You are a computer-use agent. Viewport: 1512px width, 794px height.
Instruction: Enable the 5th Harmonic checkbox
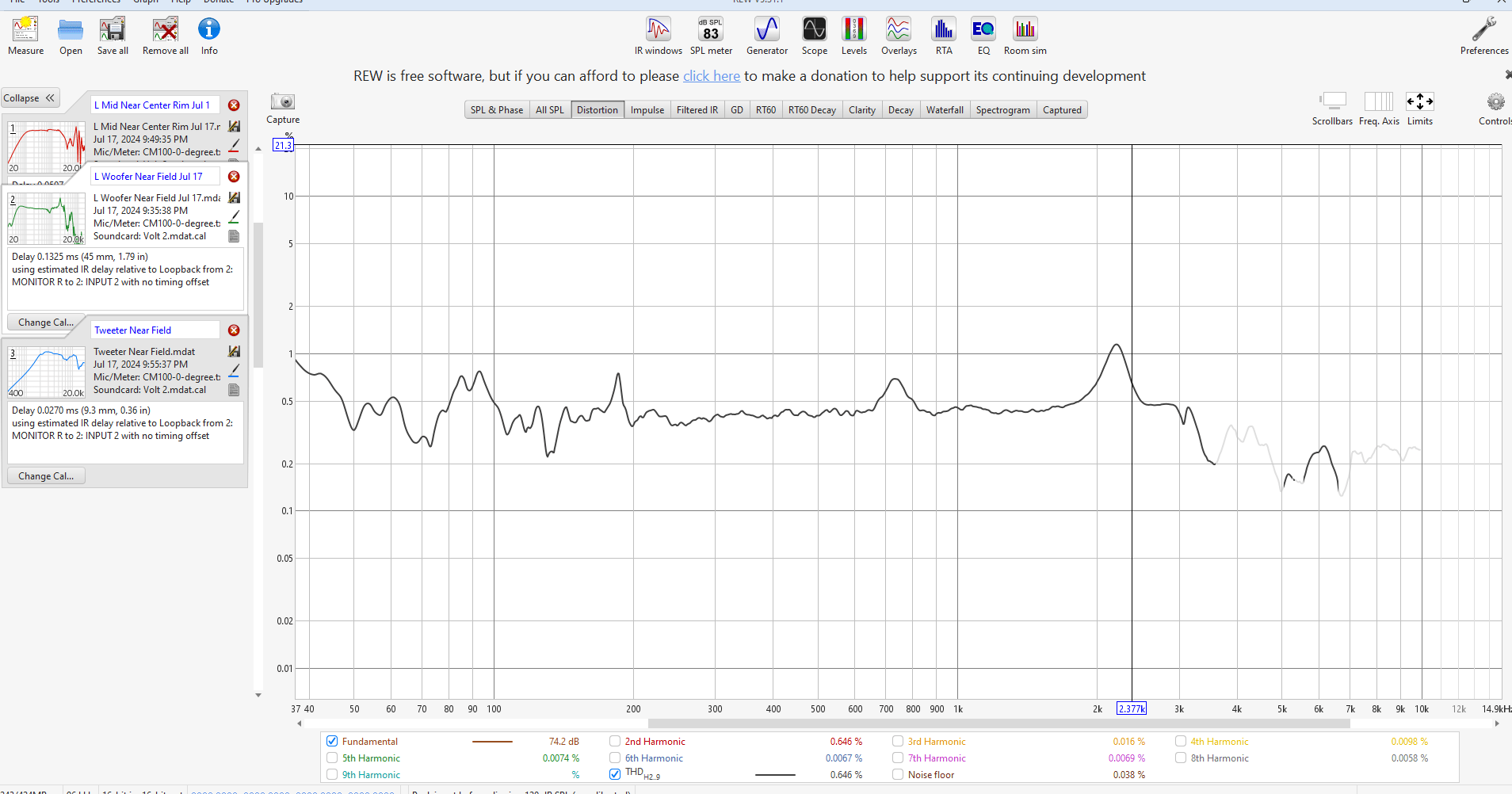click(332, 758)
